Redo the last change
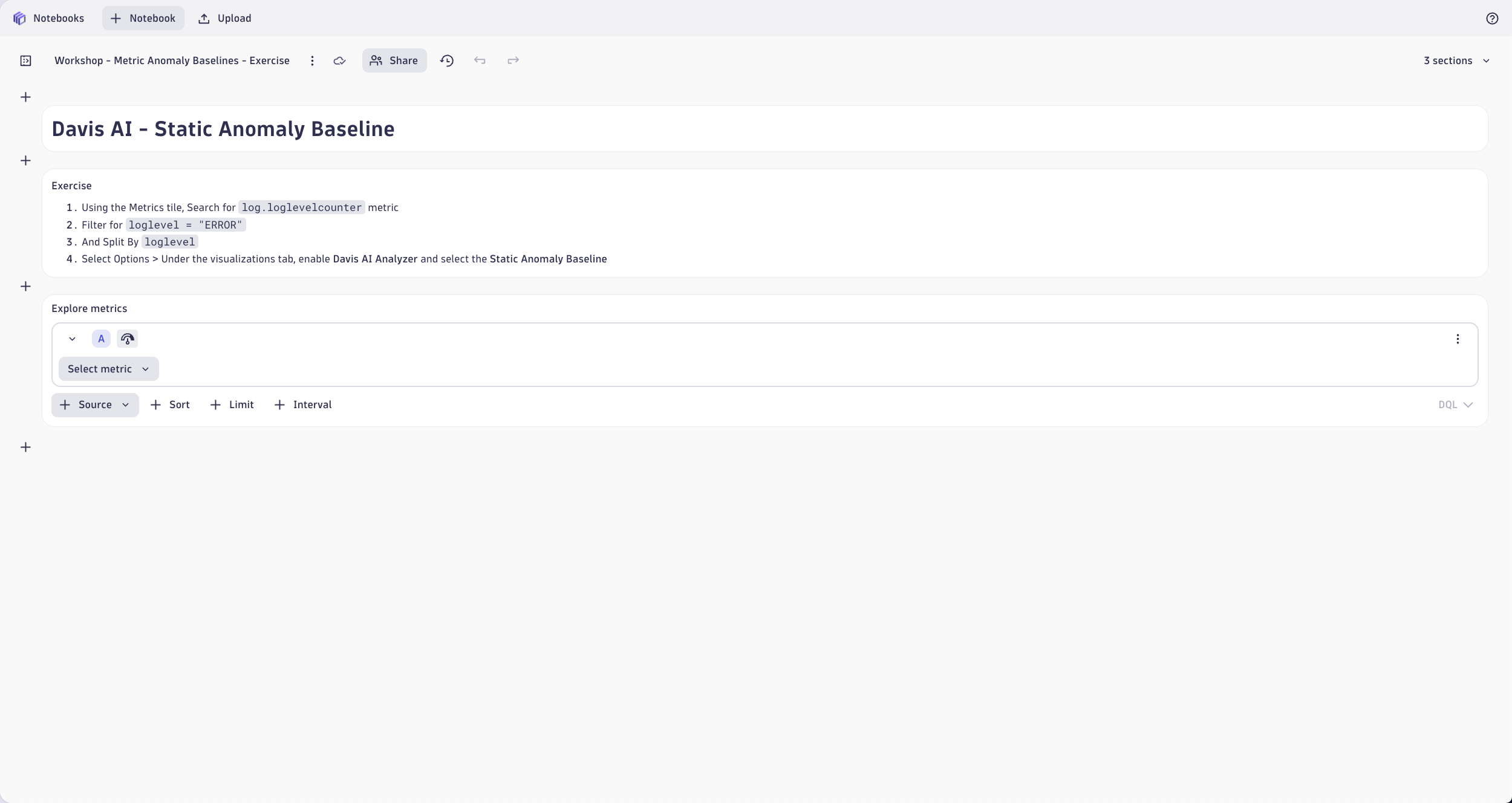This screenshot has height=803, width=1512. click(x=513, y=60)
